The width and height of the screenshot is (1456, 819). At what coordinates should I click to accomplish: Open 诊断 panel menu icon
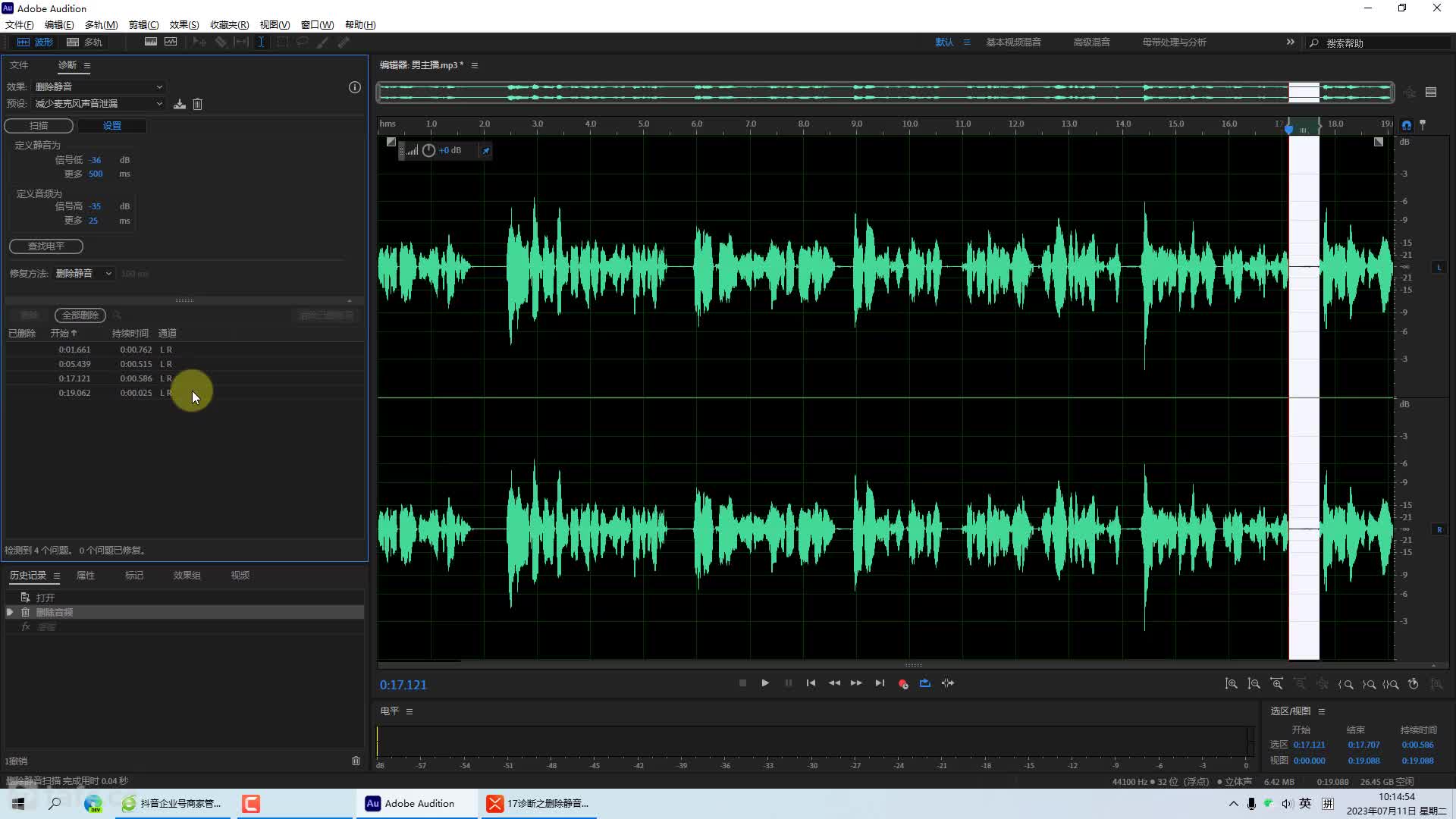(x=87, y=66)
